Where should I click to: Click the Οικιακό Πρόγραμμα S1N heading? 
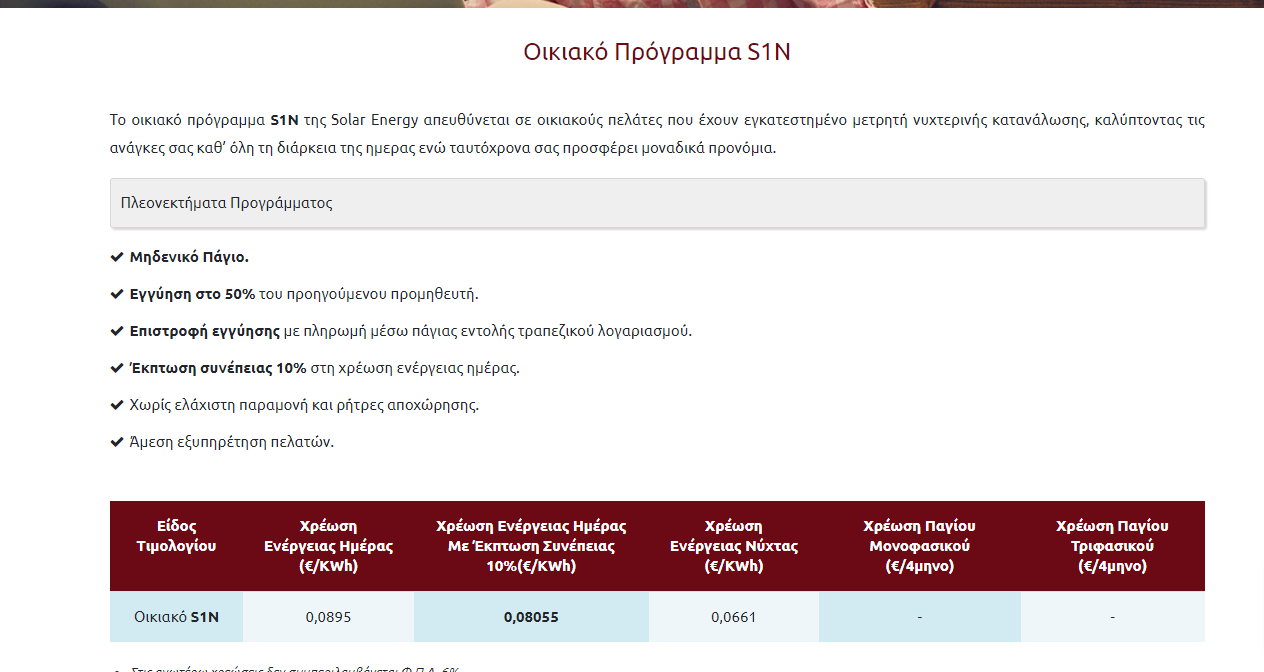tap(657, 52)
